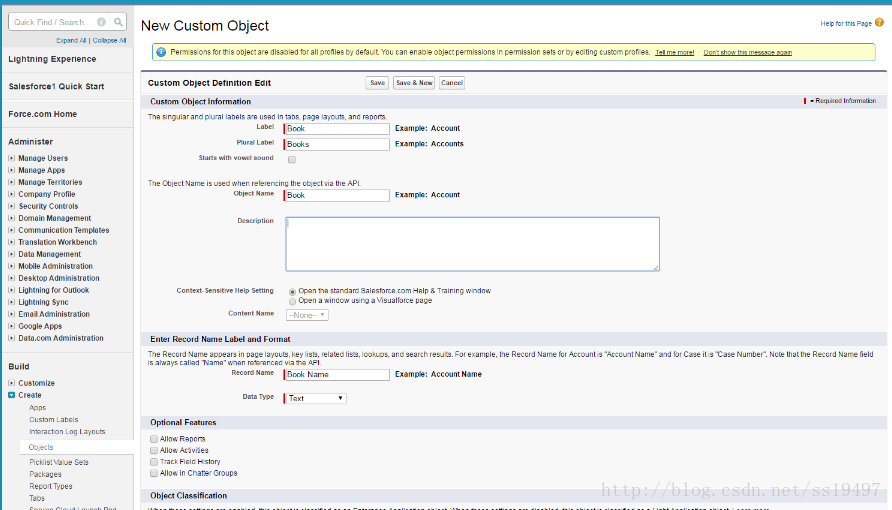892x510 pixels.
Task: Click Collapse All link
Action: pos(109,40)
